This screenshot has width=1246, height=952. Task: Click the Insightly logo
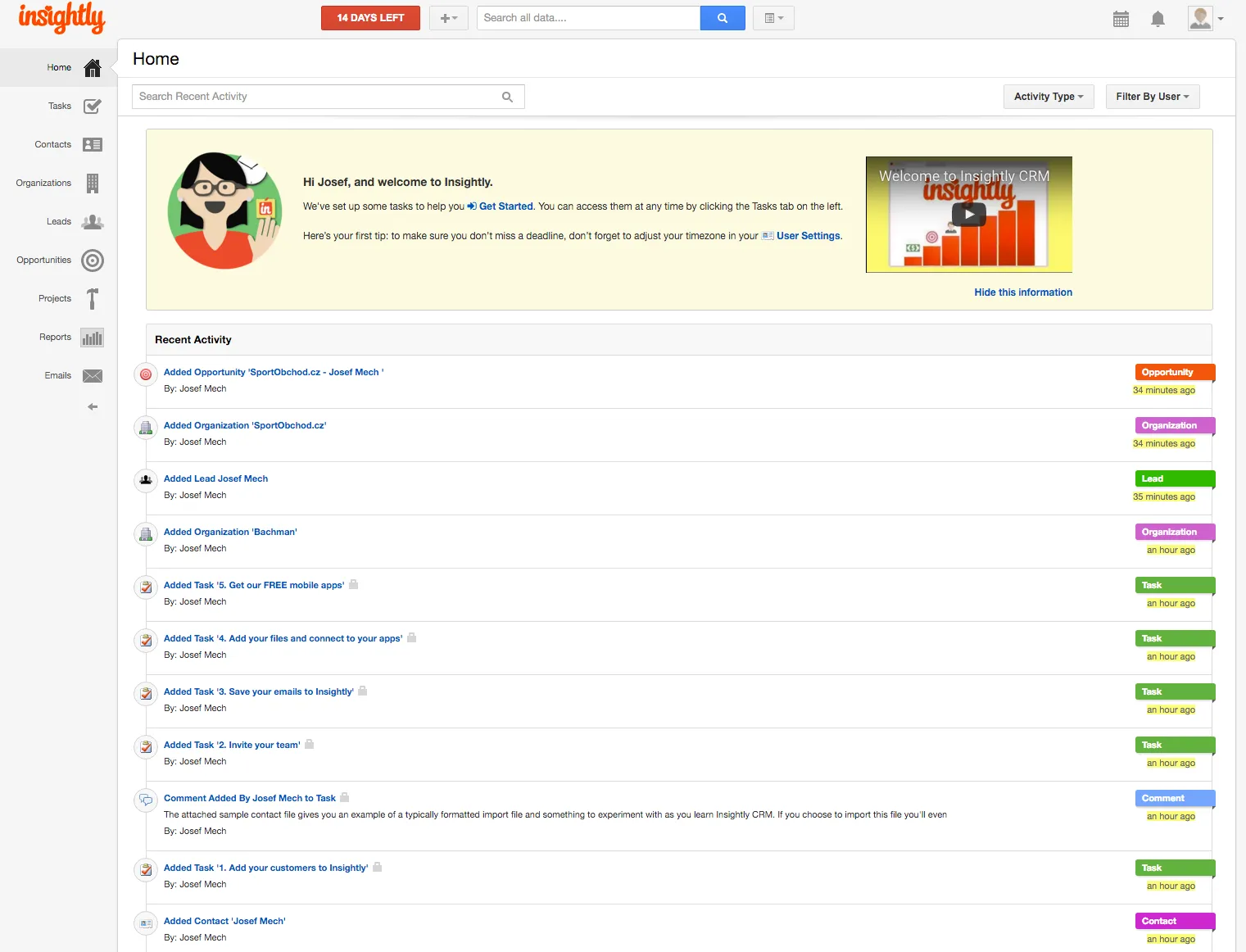[61, 18]
